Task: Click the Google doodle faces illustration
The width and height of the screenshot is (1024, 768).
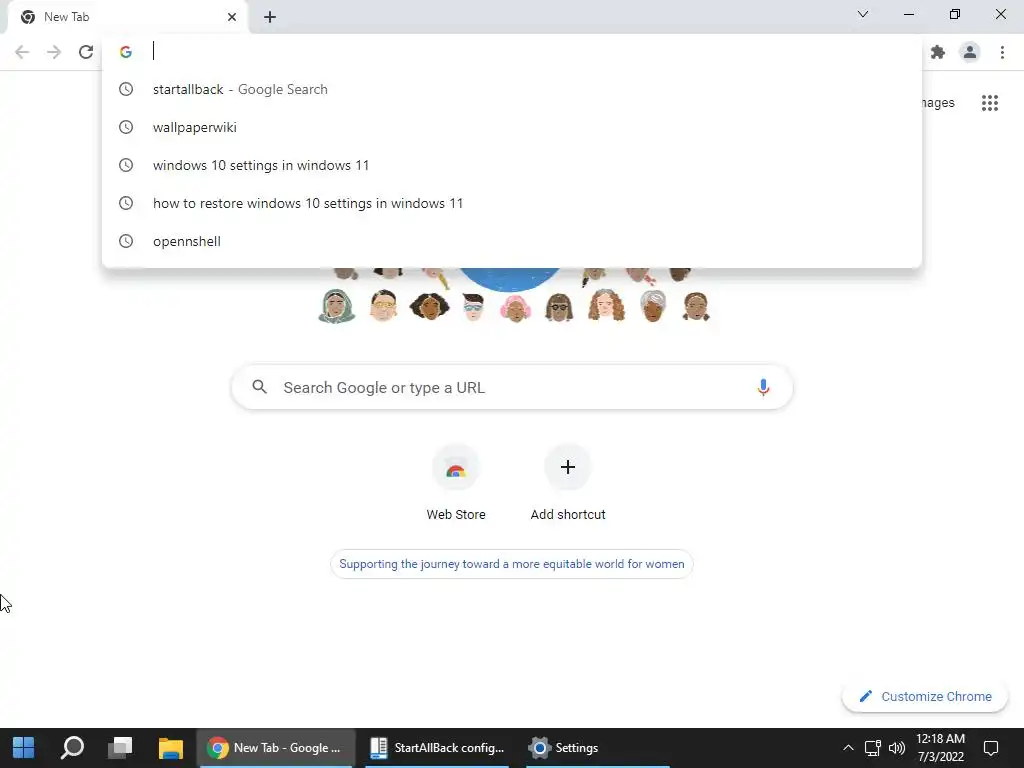Action: 513,295
